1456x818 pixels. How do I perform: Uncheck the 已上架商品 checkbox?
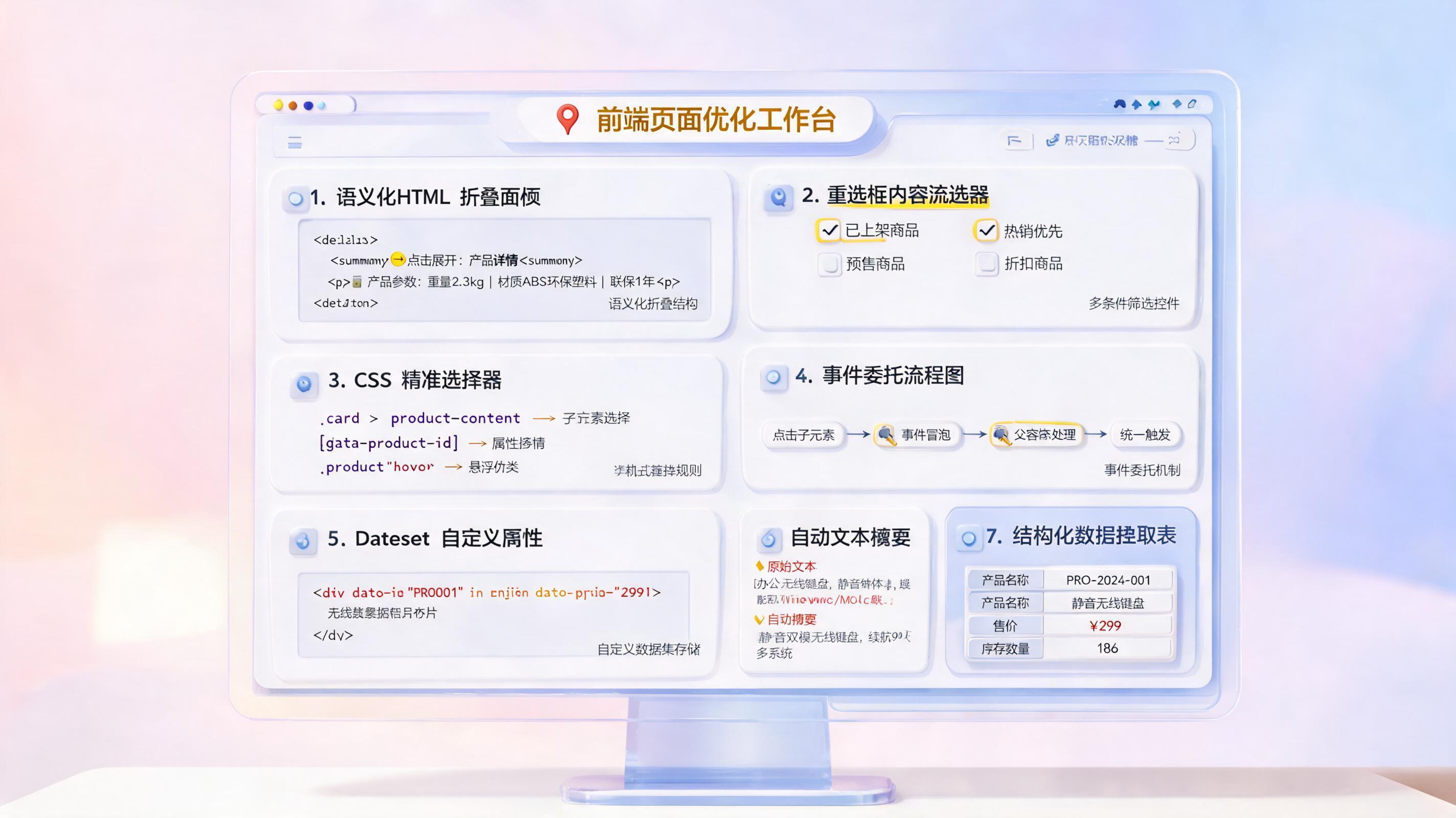(829, 230)
